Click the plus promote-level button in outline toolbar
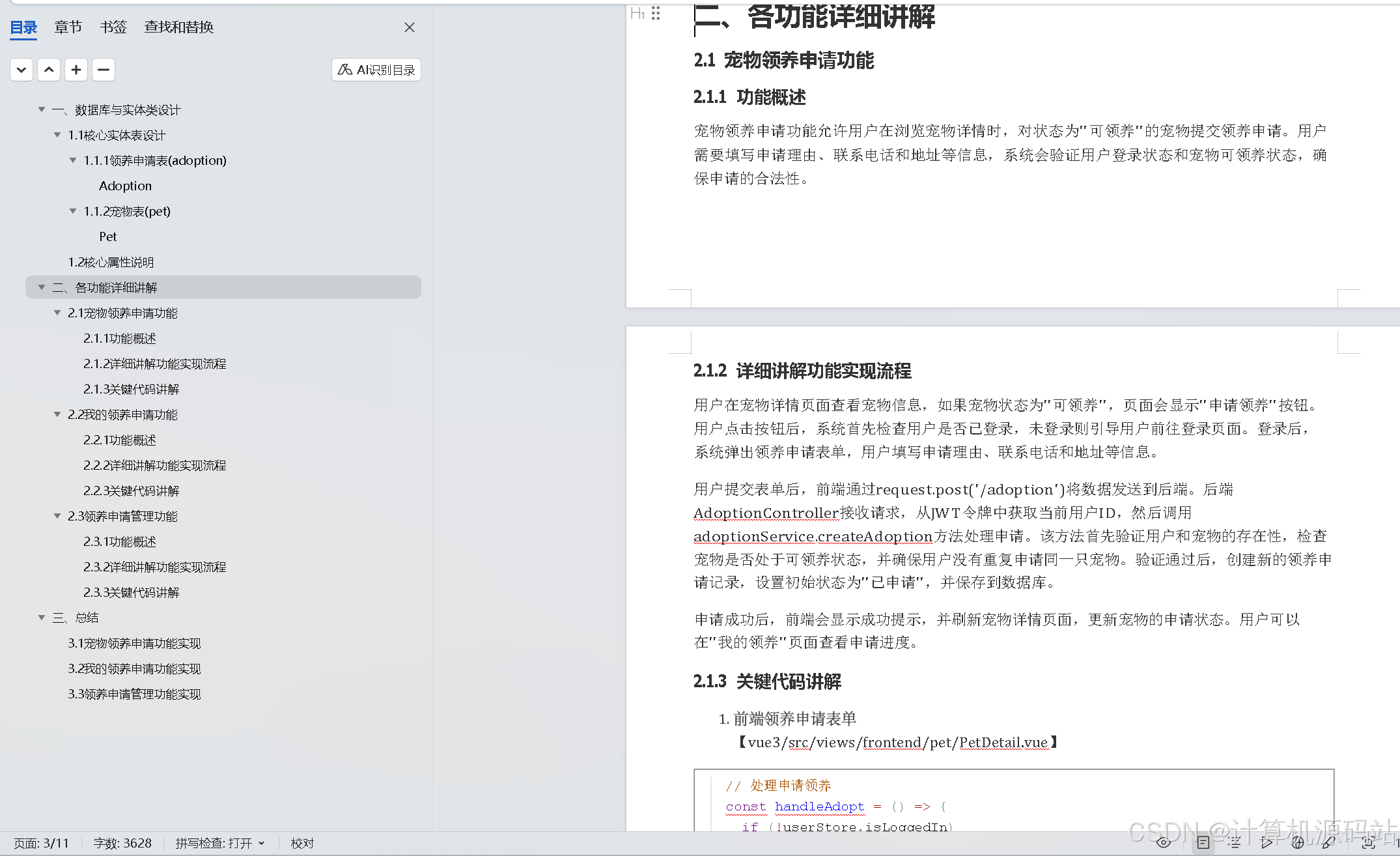 76,70
